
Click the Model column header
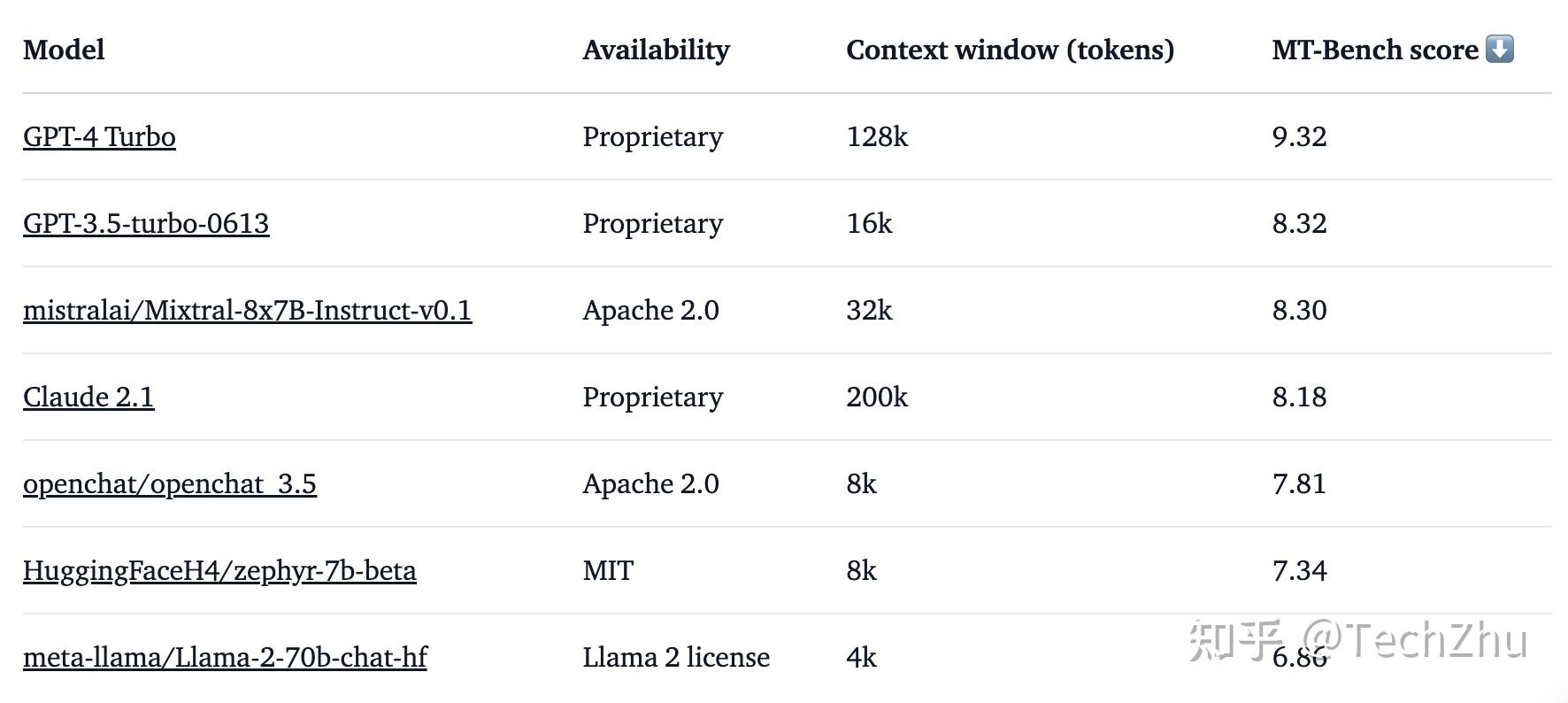point(64,50)
